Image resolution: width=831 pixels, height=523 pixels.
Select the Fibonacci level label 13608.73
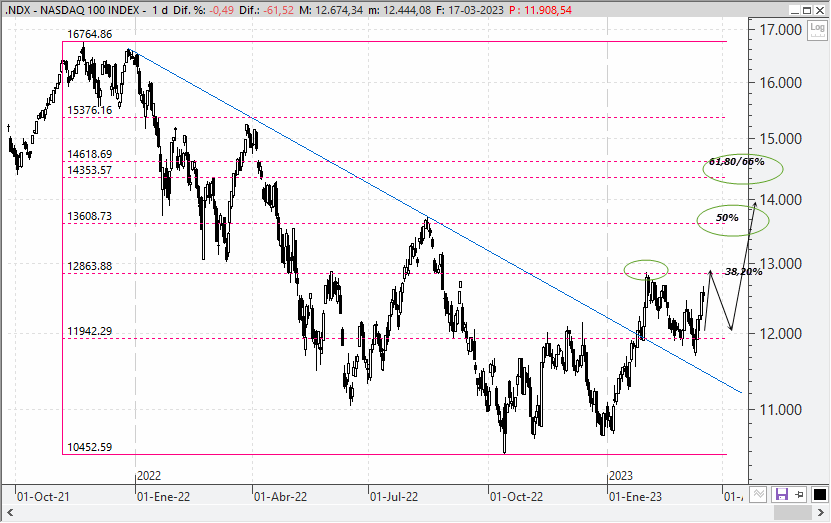tap(90, 216)
